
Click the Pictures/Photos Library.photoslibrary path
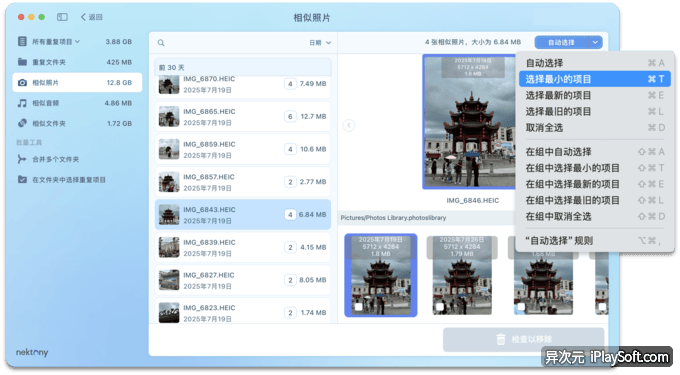pos(393,218)
